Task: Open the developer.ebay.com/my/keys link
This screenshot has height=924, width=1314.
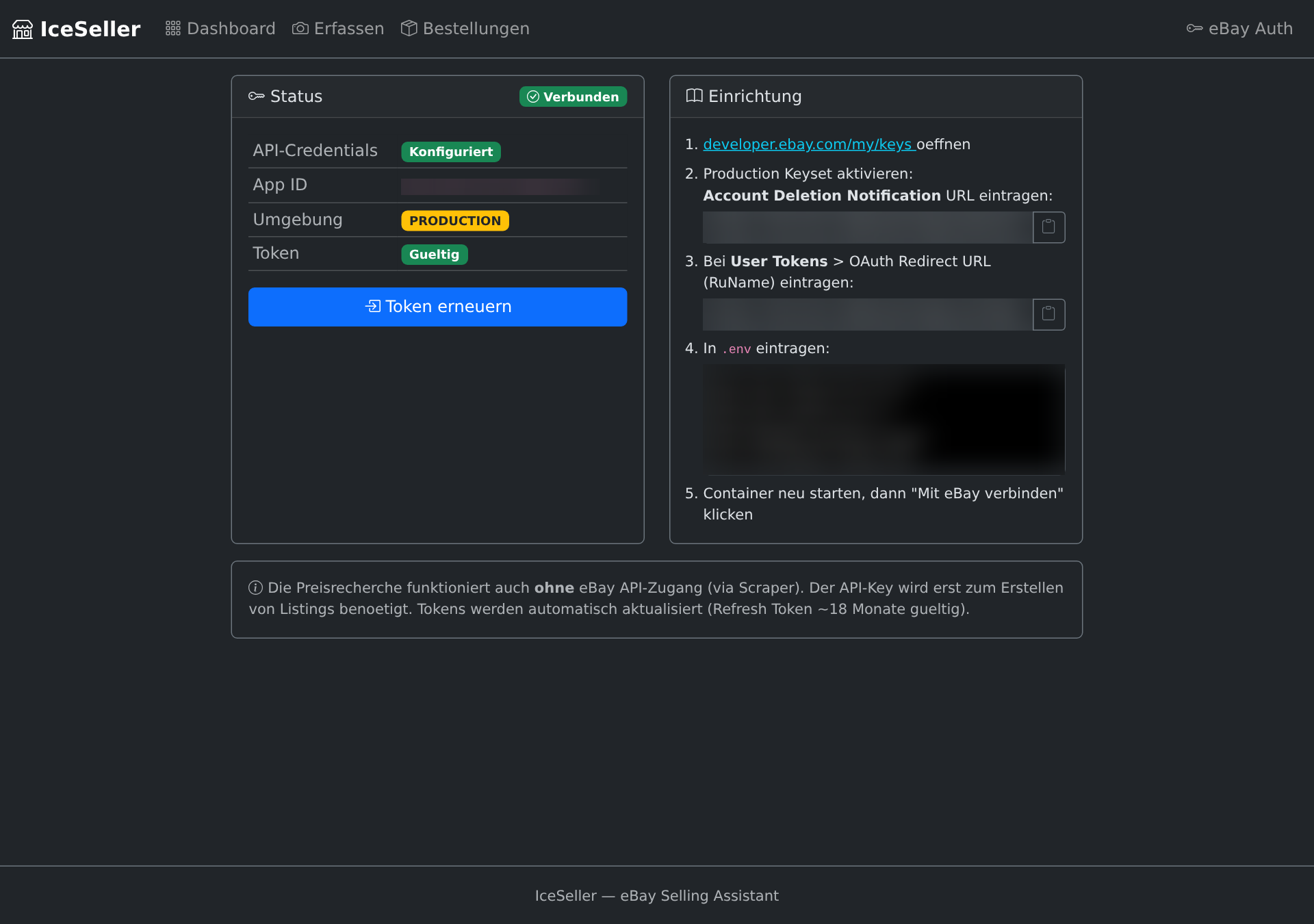Action: 809,144
